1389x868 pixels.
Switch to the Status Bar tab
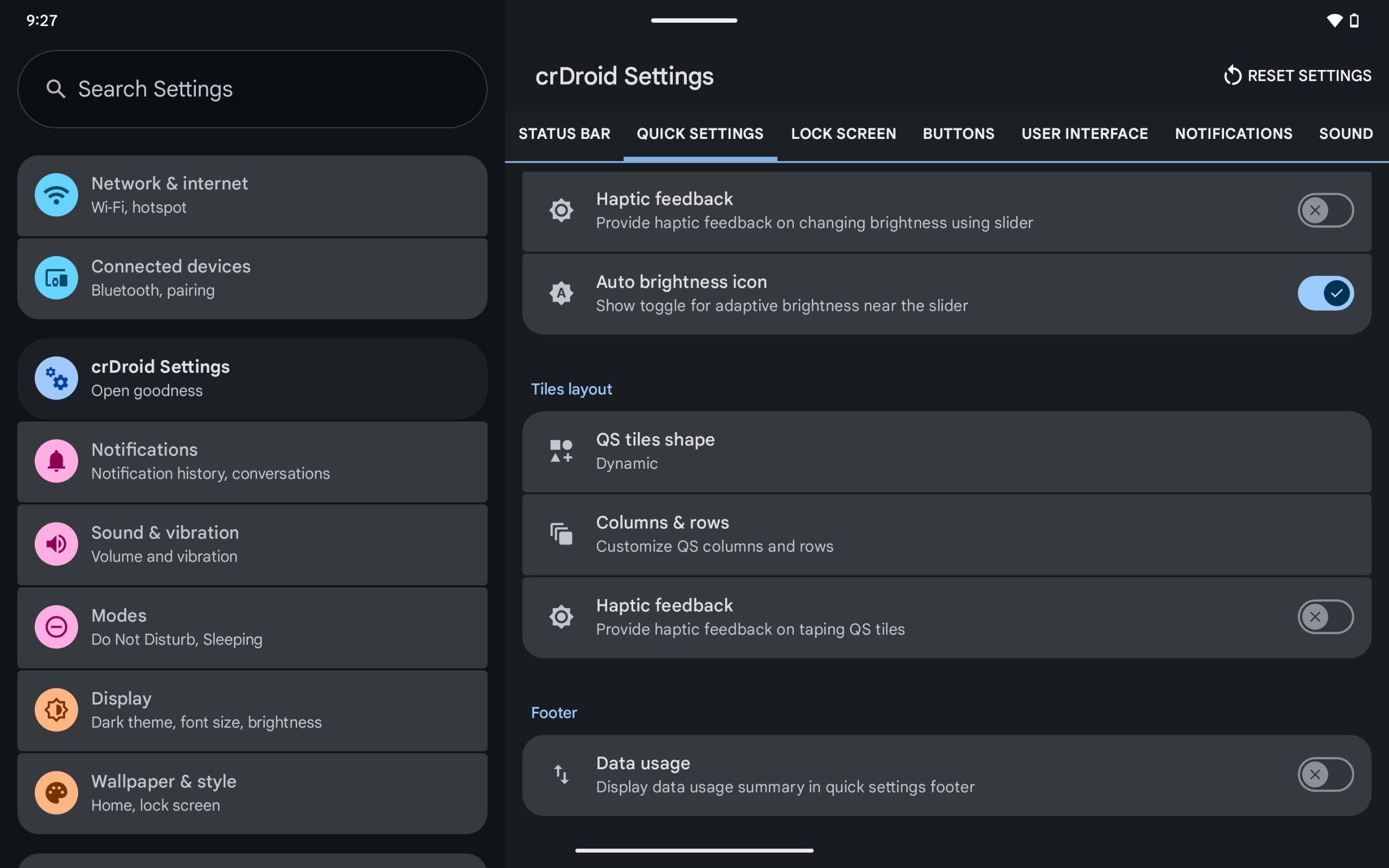tap(564, 134)
